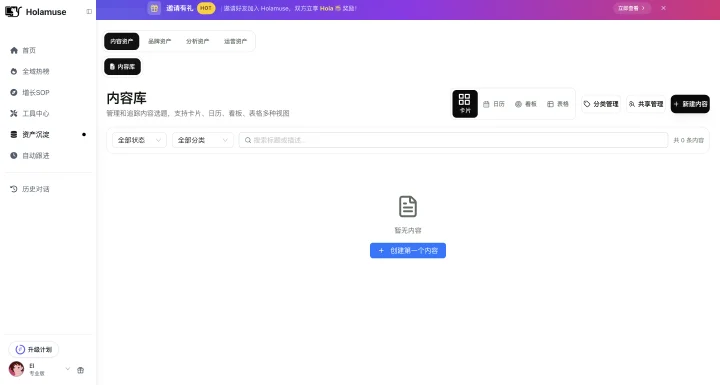Switch to 卡片 card view
This screenshot has height=385, width=720.
(465, 104)
